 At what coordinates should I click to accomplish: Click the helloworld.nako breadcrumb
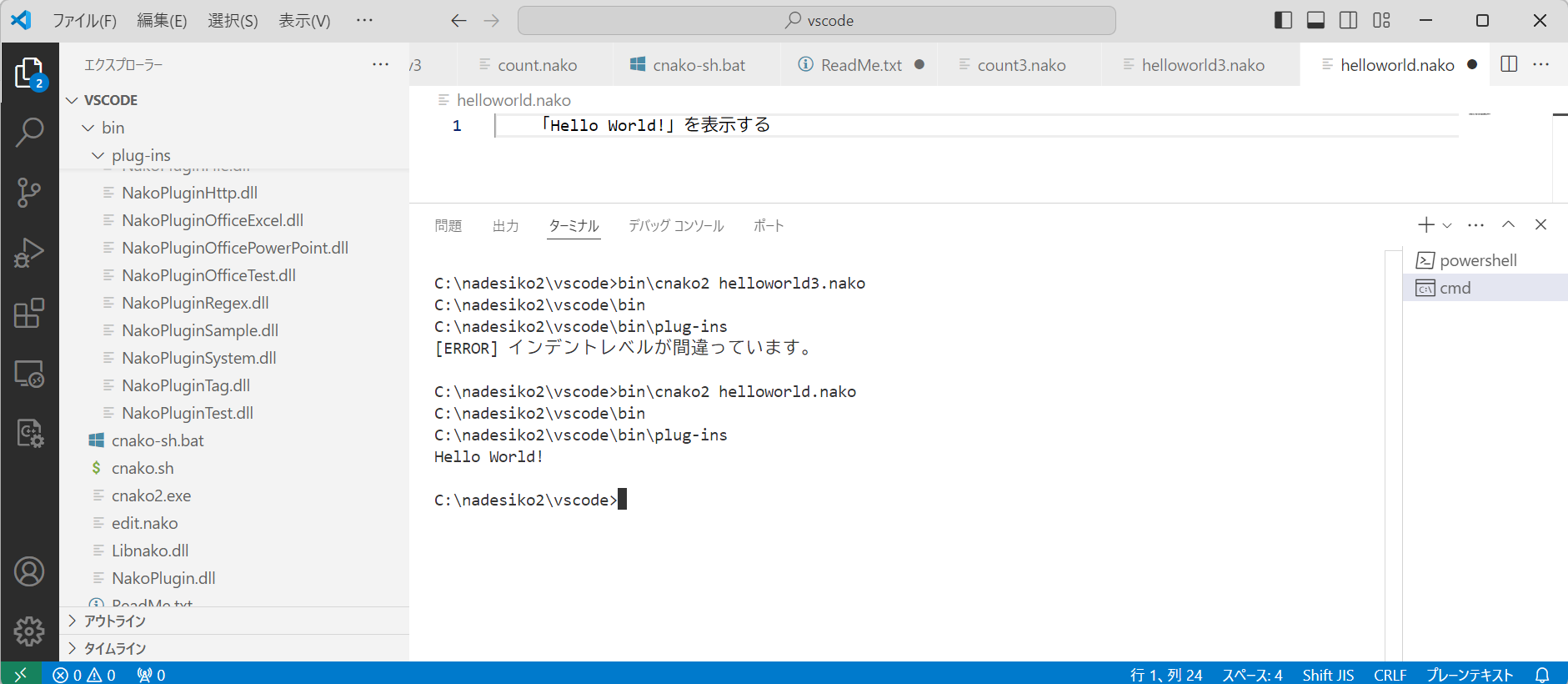click(513, 100)
